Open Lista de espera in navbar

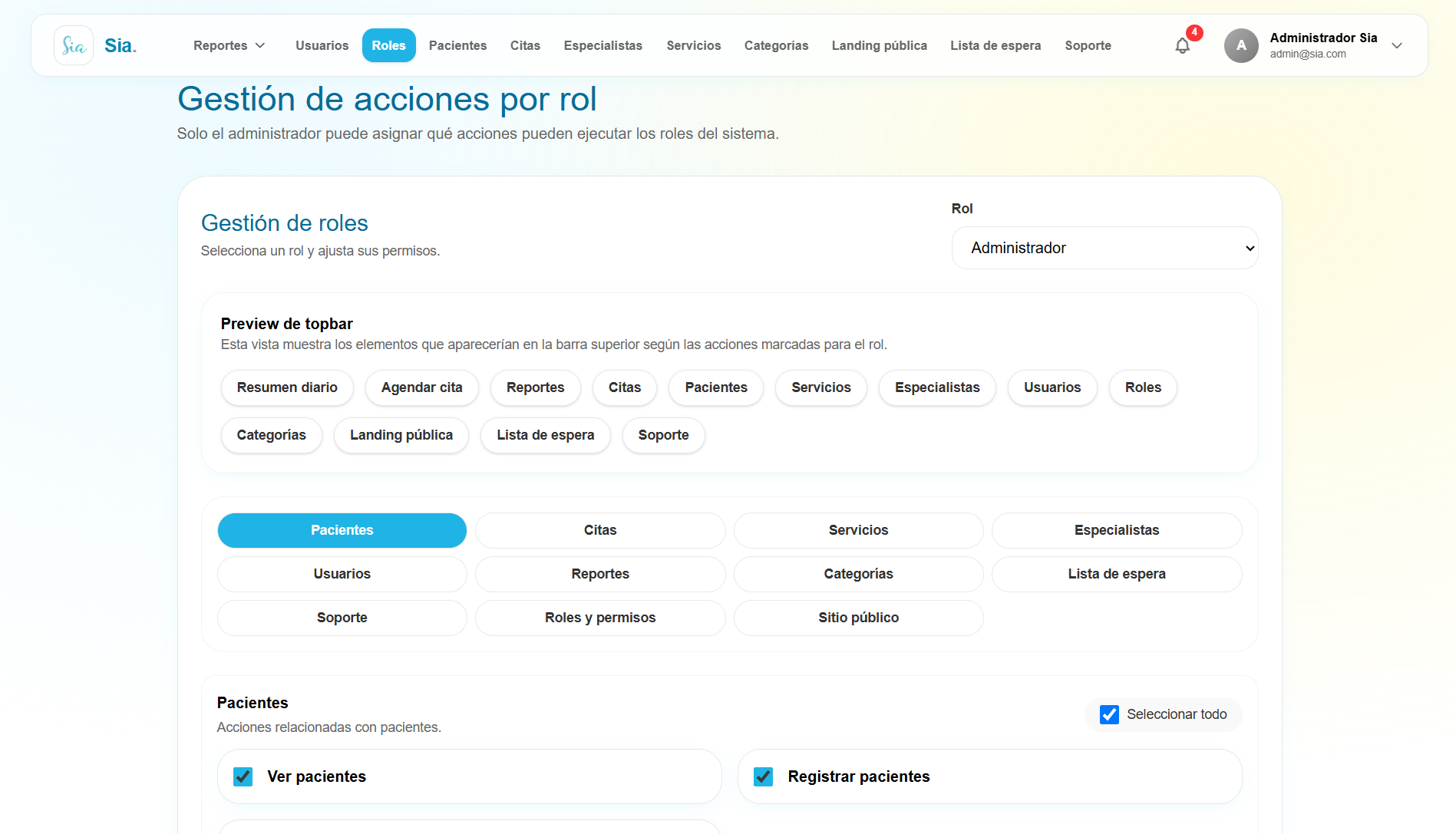tap(996, 45)
